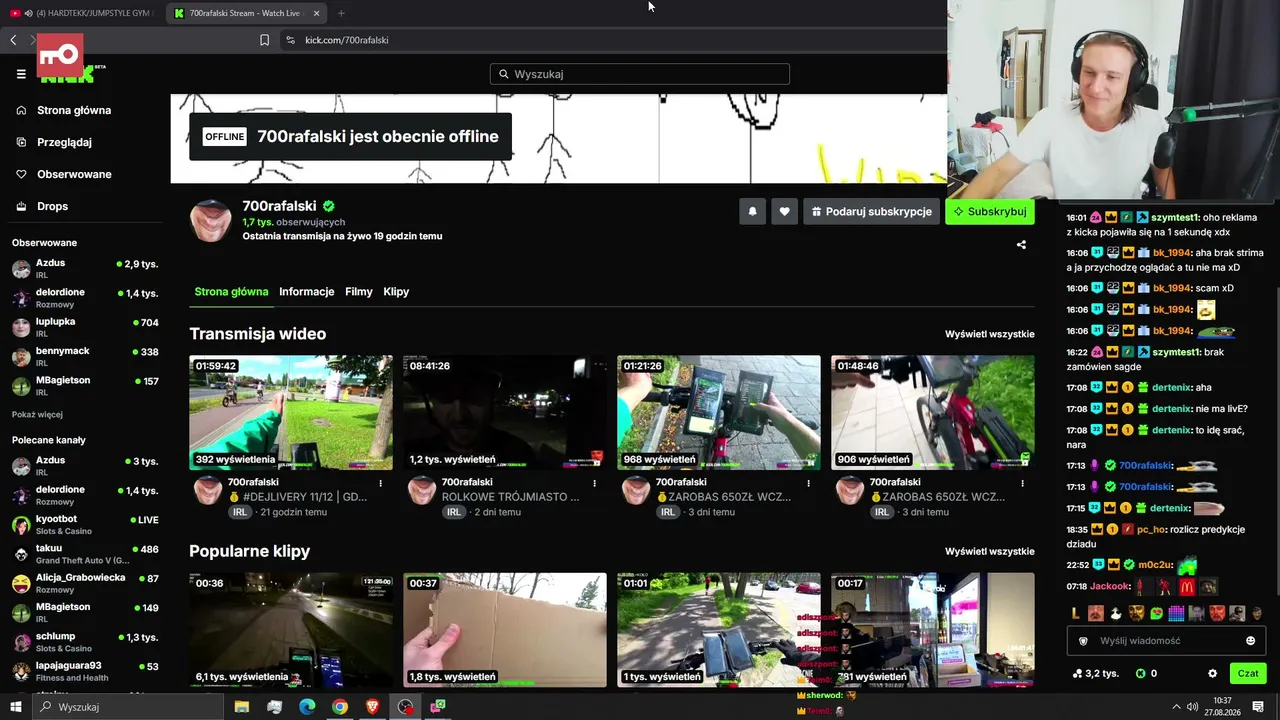The width and height of the screenshot is (1280, 720).
Task: Click the Kick search field Wyszukaj
Action: (x=640, y=74)
